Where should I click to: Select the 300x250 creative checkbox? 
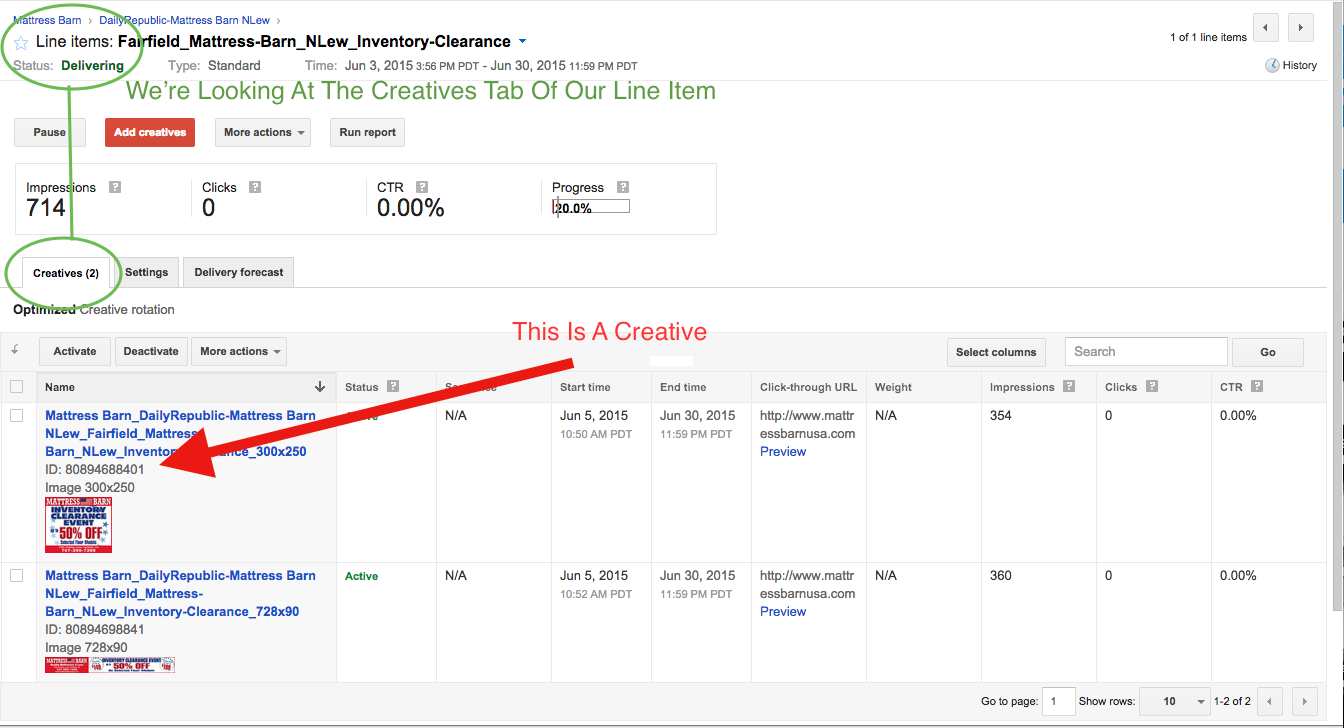[x=17, y=416]
